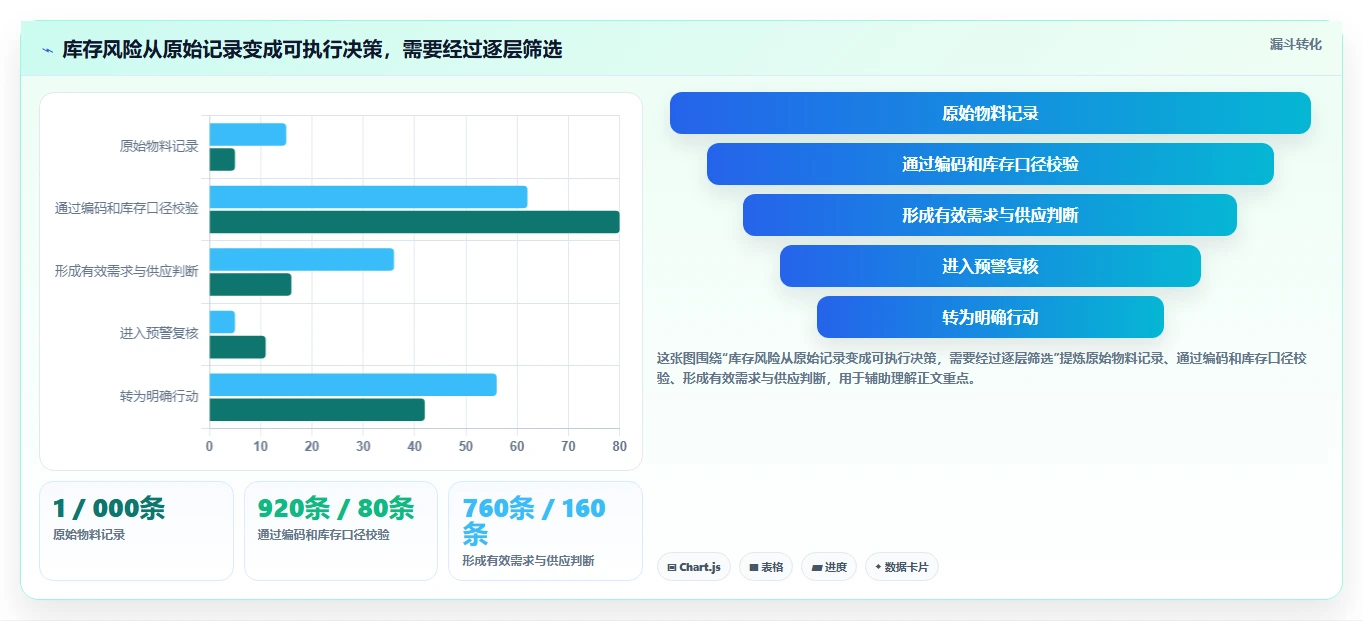Viewport: 1363px width, 621px height.
Task: Click the stat value 760条 / 160条
Action: [534, 521]
